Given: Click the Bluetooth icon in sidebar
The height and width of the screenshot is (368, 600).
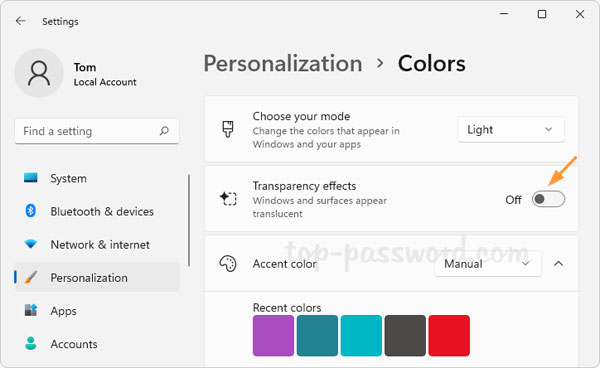Looking at the screenshot, I should (x=31, y=211).
